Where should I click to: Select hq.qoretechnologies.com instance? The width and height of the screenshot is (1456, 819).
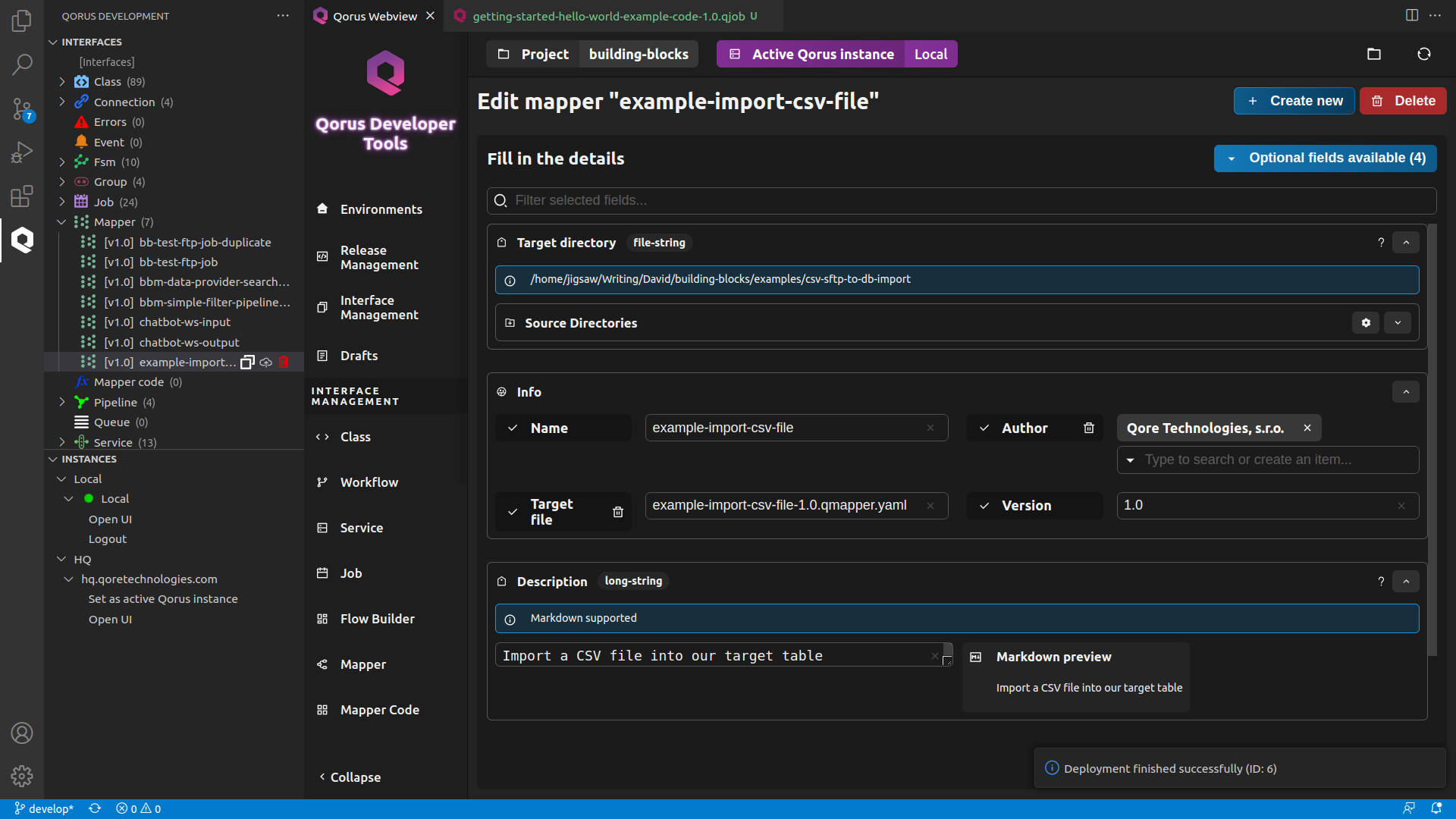pyautogui.click(x=149, y=579)
